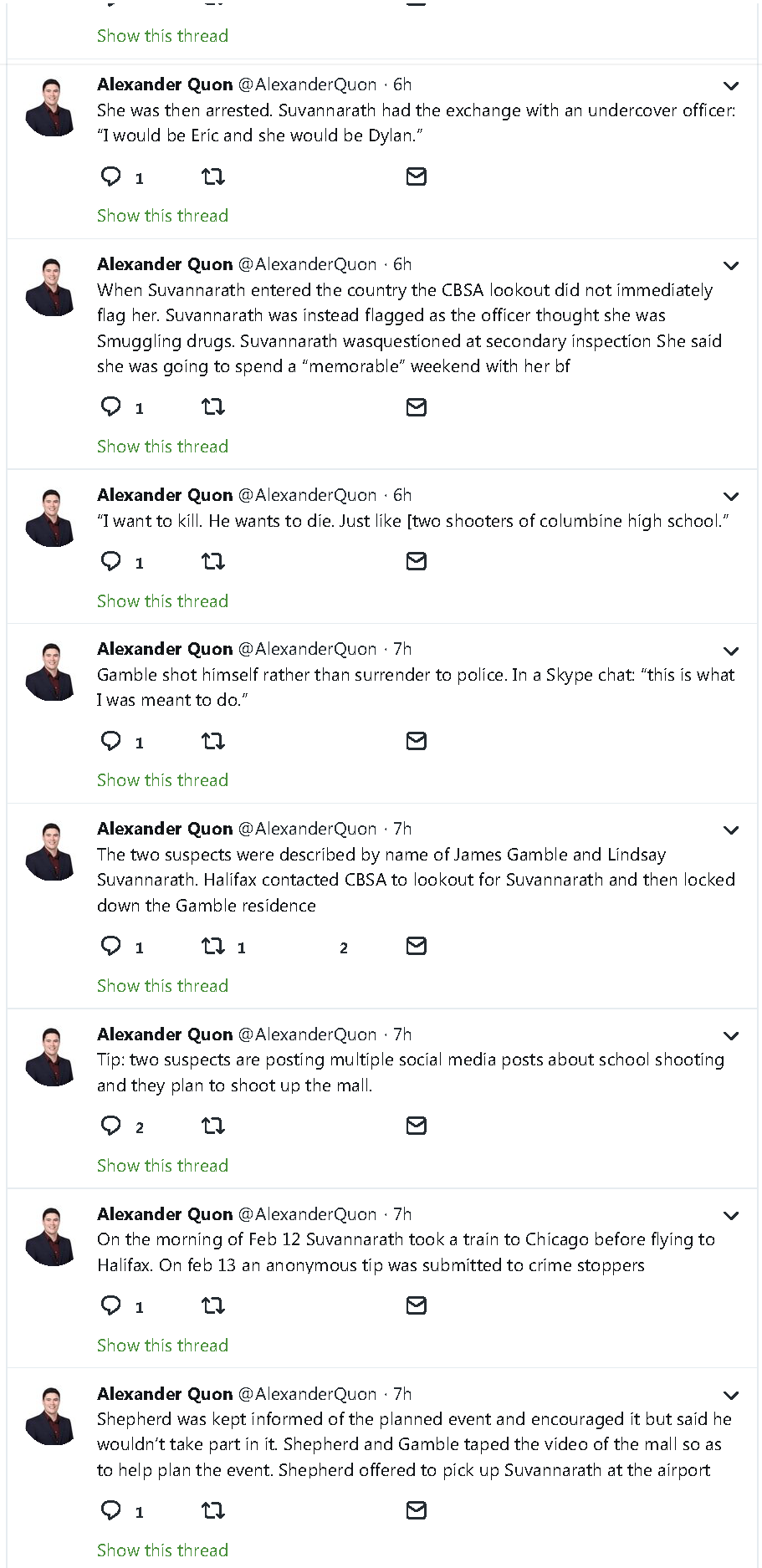Click the 7h timestamp on the James Gamble tweet
Viewport: 762px width, 1568px height.
(x=402, y=829)
